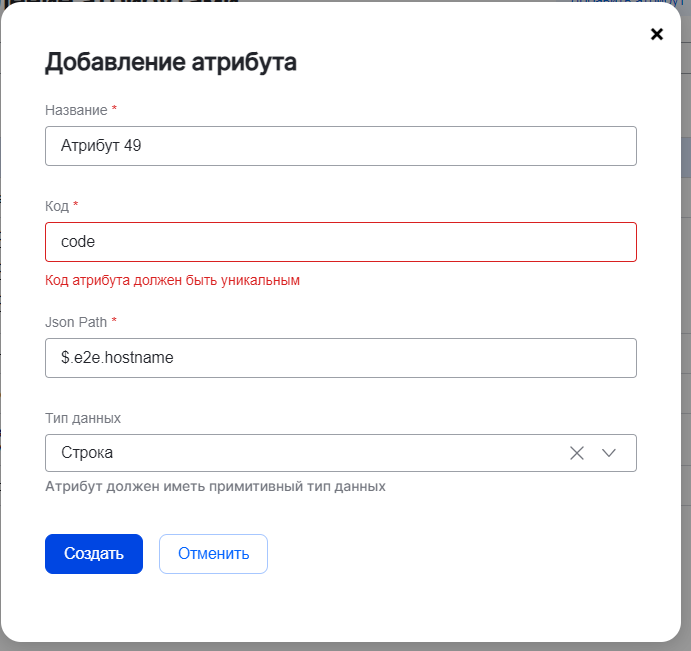Click the Json Path field label
The image size is (691, 651).
click(76, 321)
